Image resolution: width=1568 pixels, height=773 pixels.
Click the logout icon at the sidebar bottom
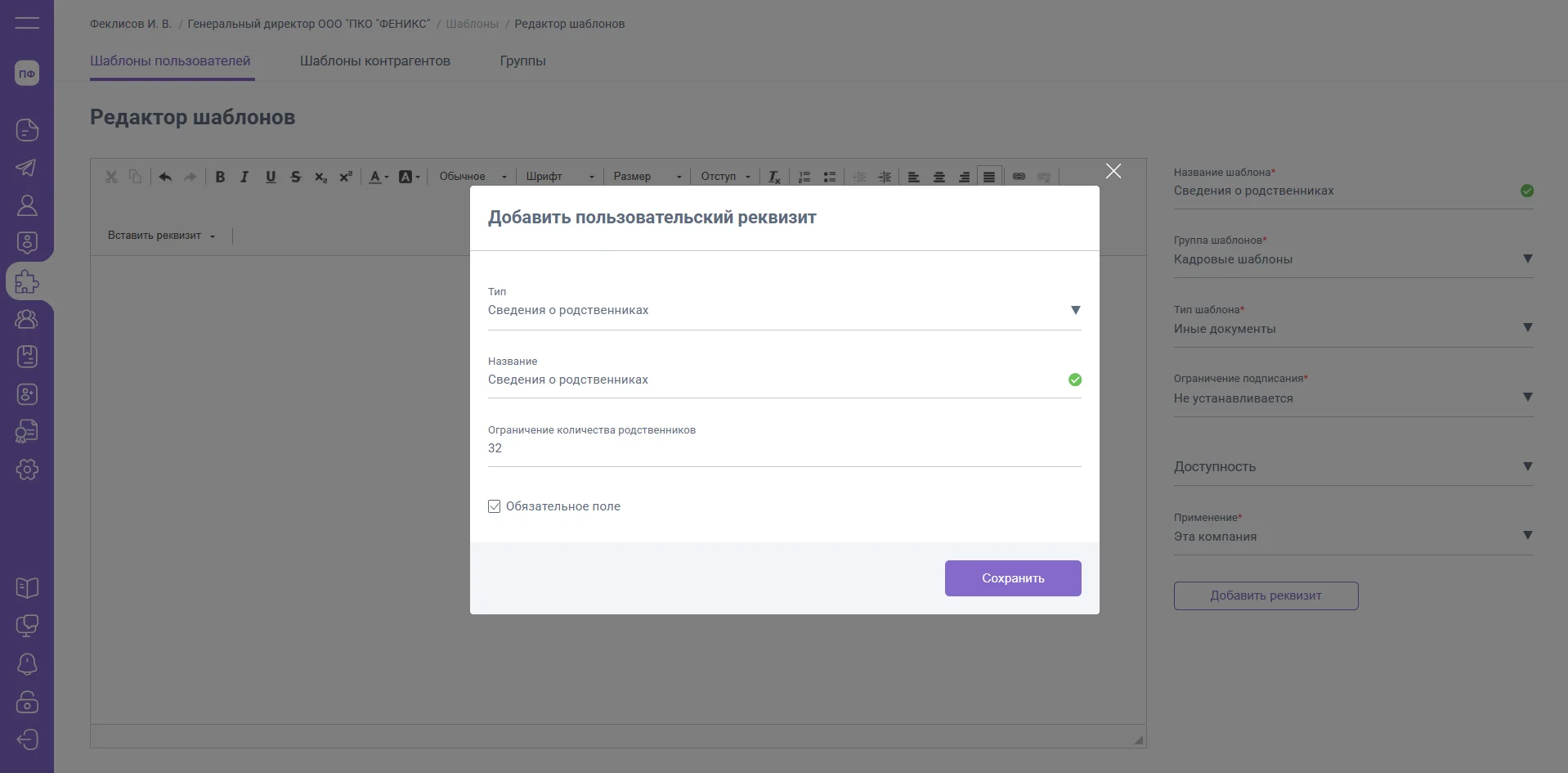27,739
